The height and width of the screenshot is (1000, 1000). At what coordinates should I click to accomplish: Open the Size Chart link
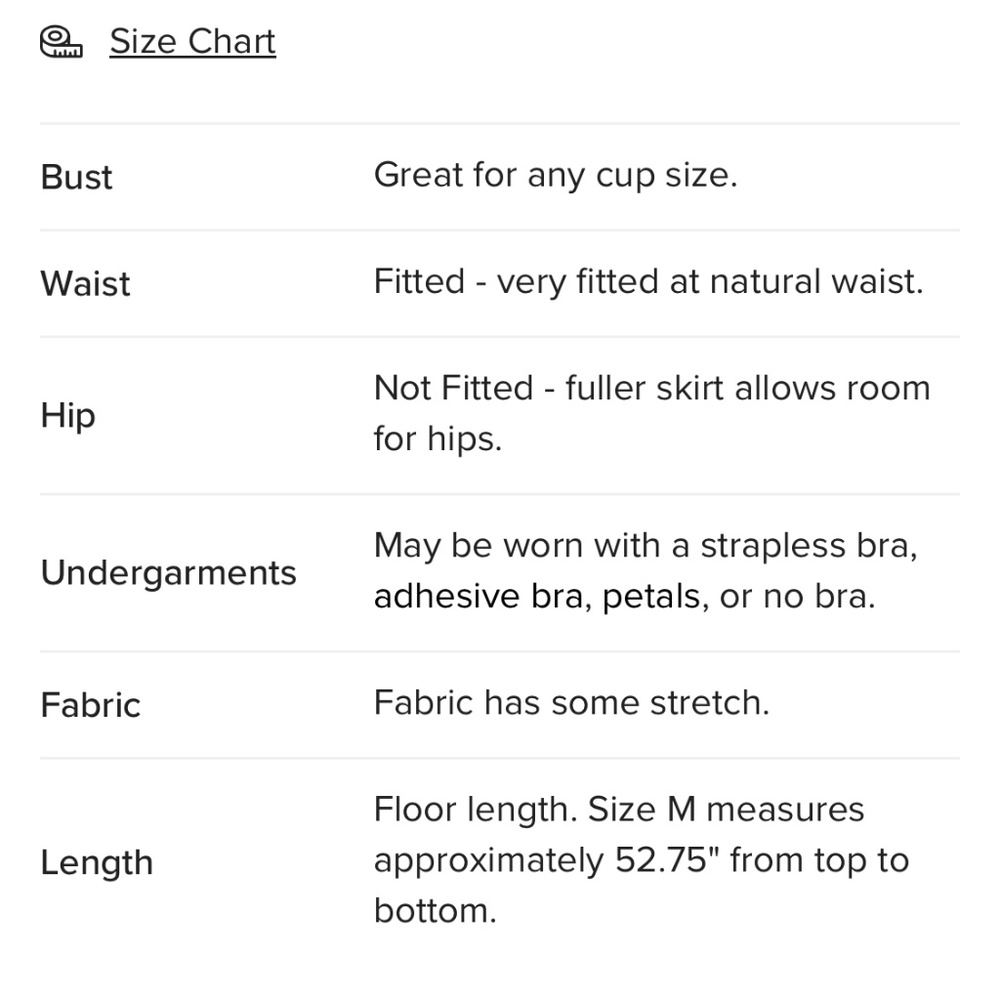click(x=193, y=42)
